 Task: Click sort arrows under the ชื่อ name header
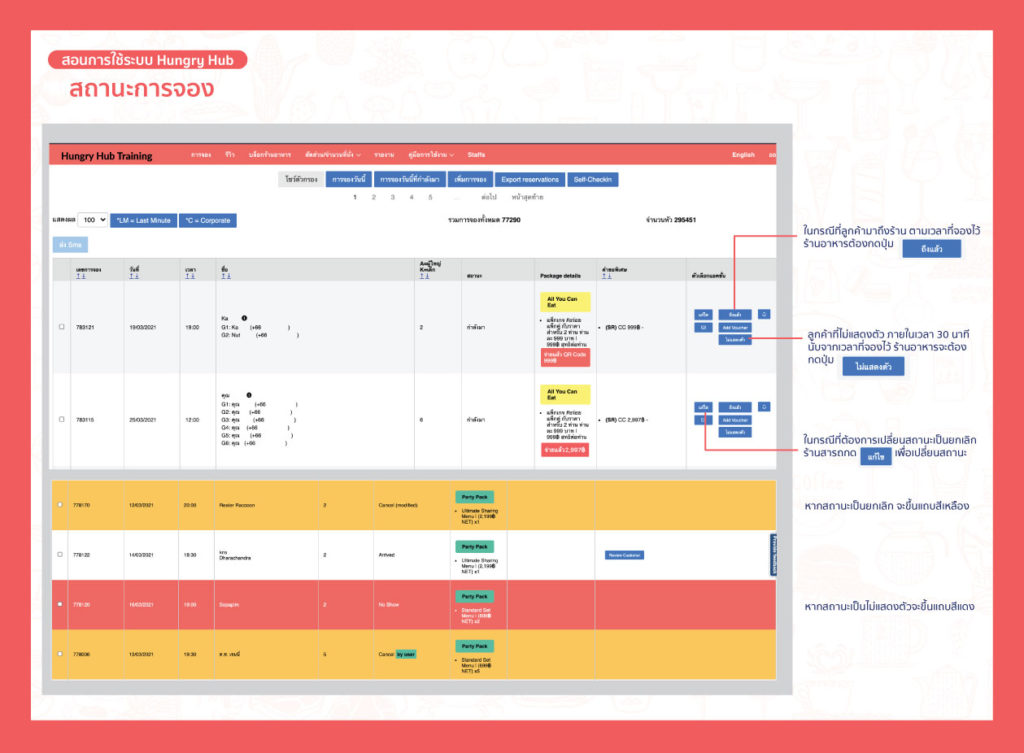[226, 276]
